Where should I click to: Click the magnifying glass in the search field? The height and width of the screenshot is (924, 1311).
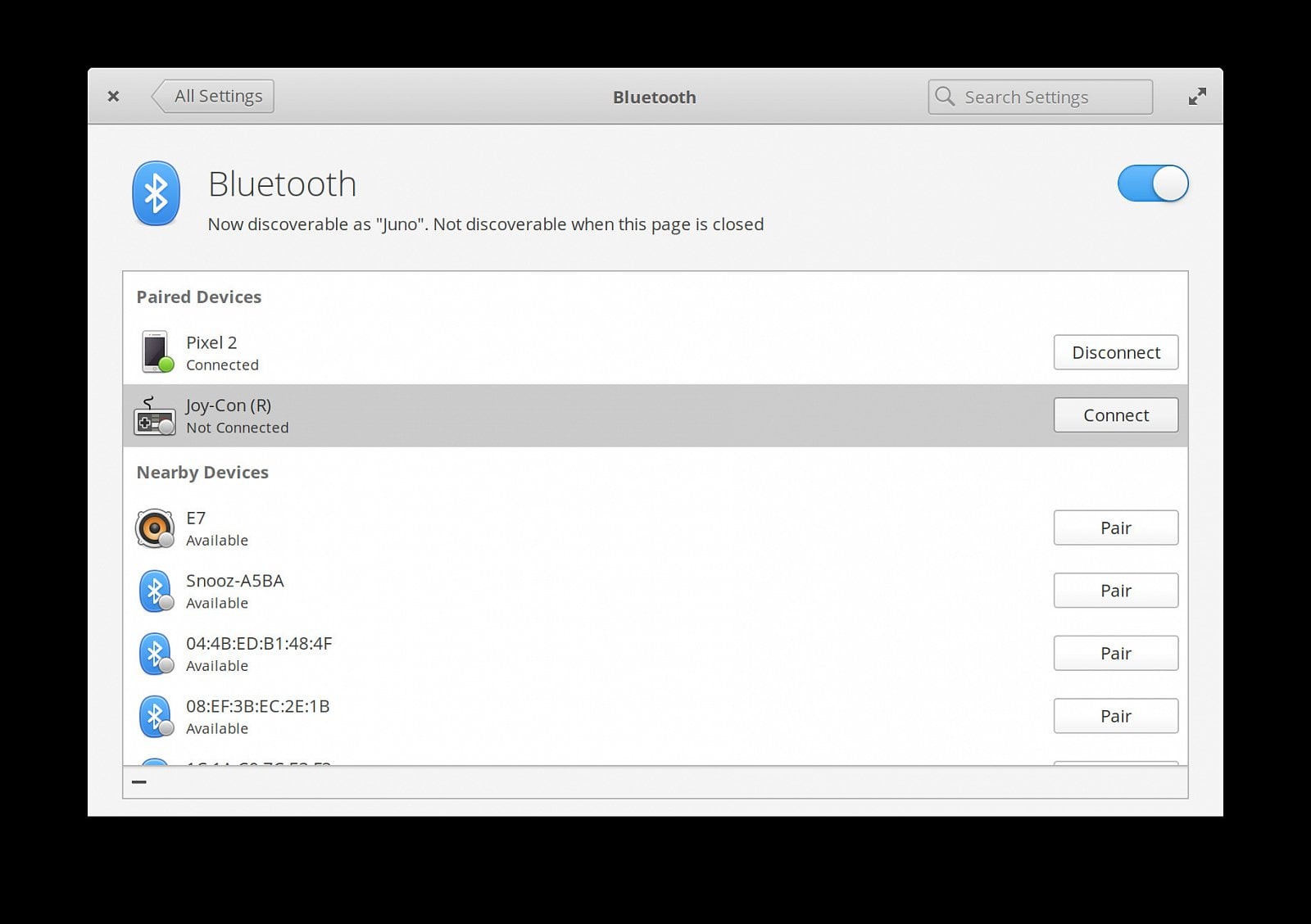click(945, 96)
